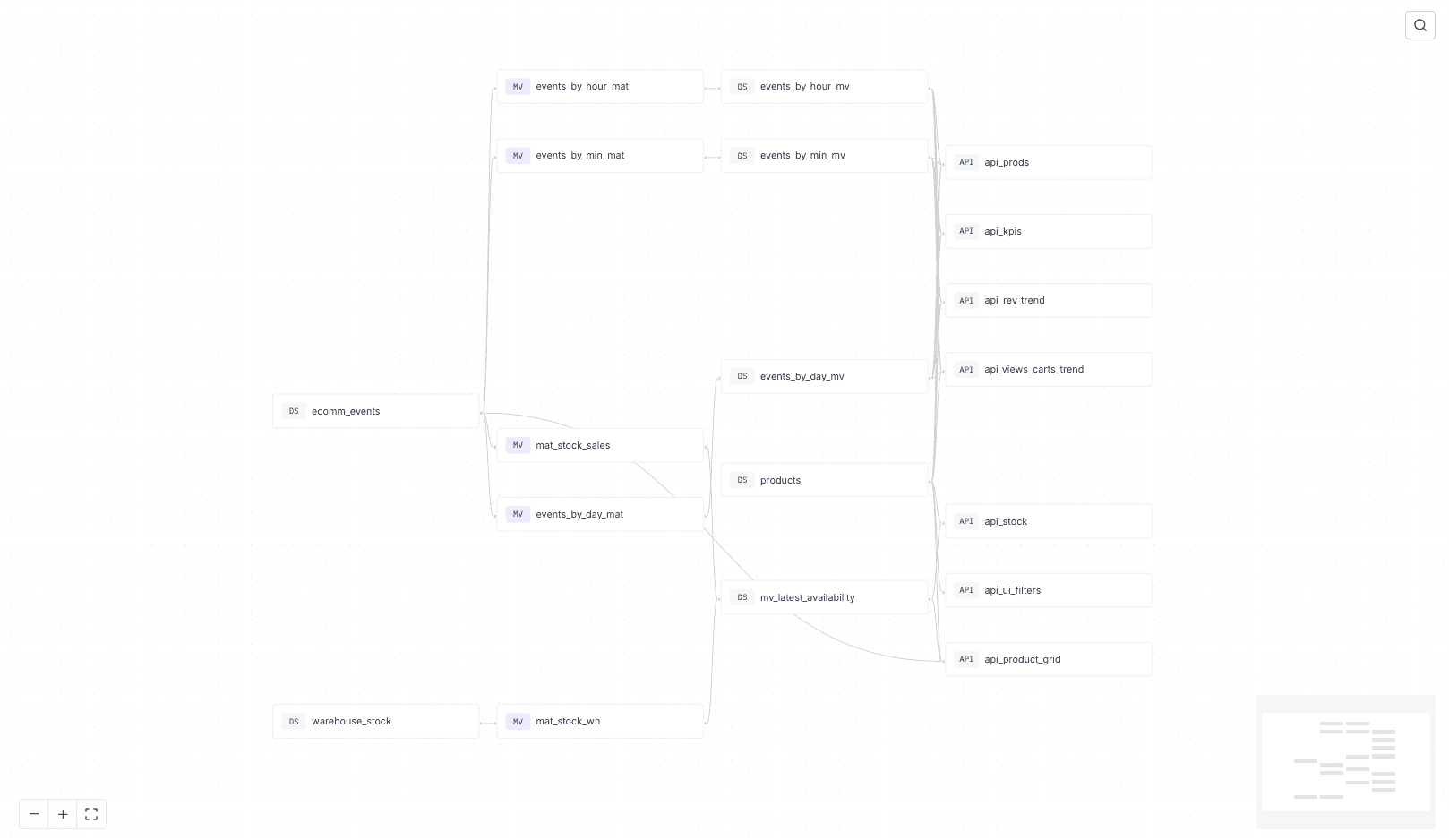Click the DS badge on ecomm_events
This screenshot has width=1449, height=840.
(x=293, y=411)
